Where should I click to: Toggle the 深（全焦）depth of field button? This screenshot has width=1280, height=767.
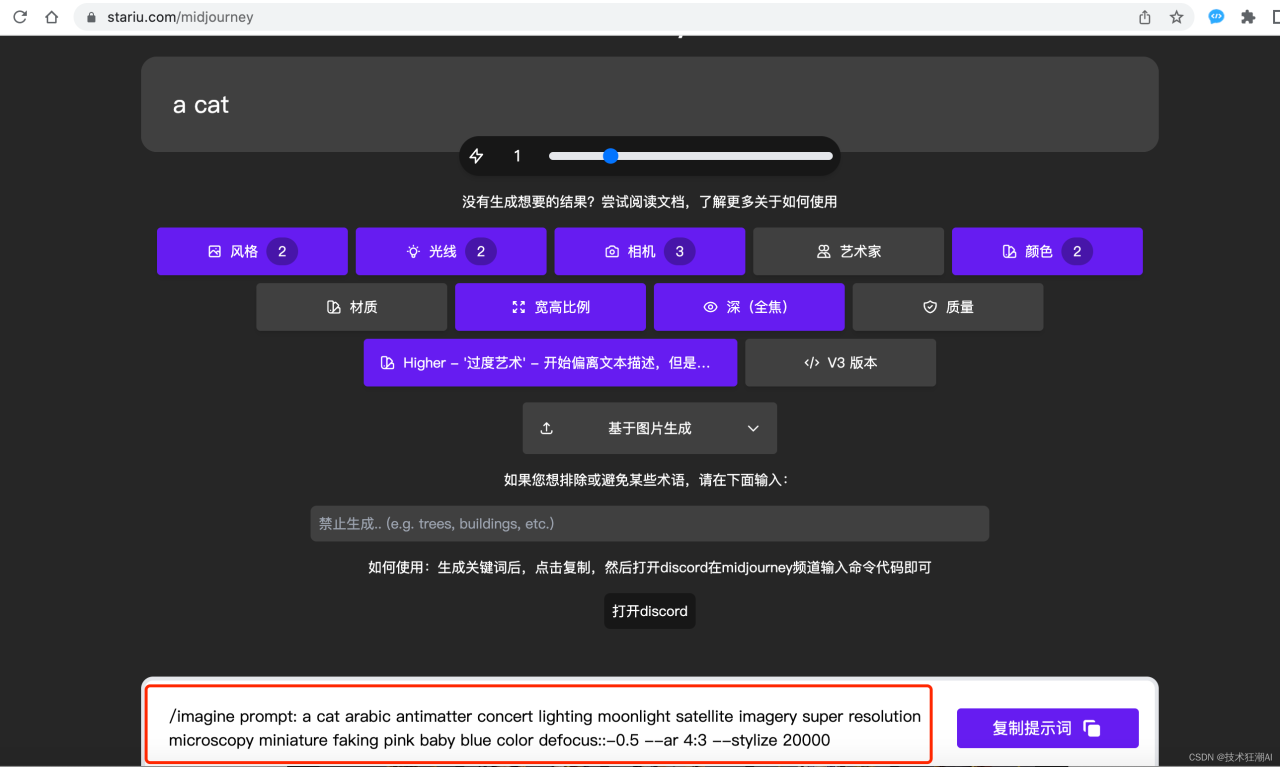[x=749, y=307]
